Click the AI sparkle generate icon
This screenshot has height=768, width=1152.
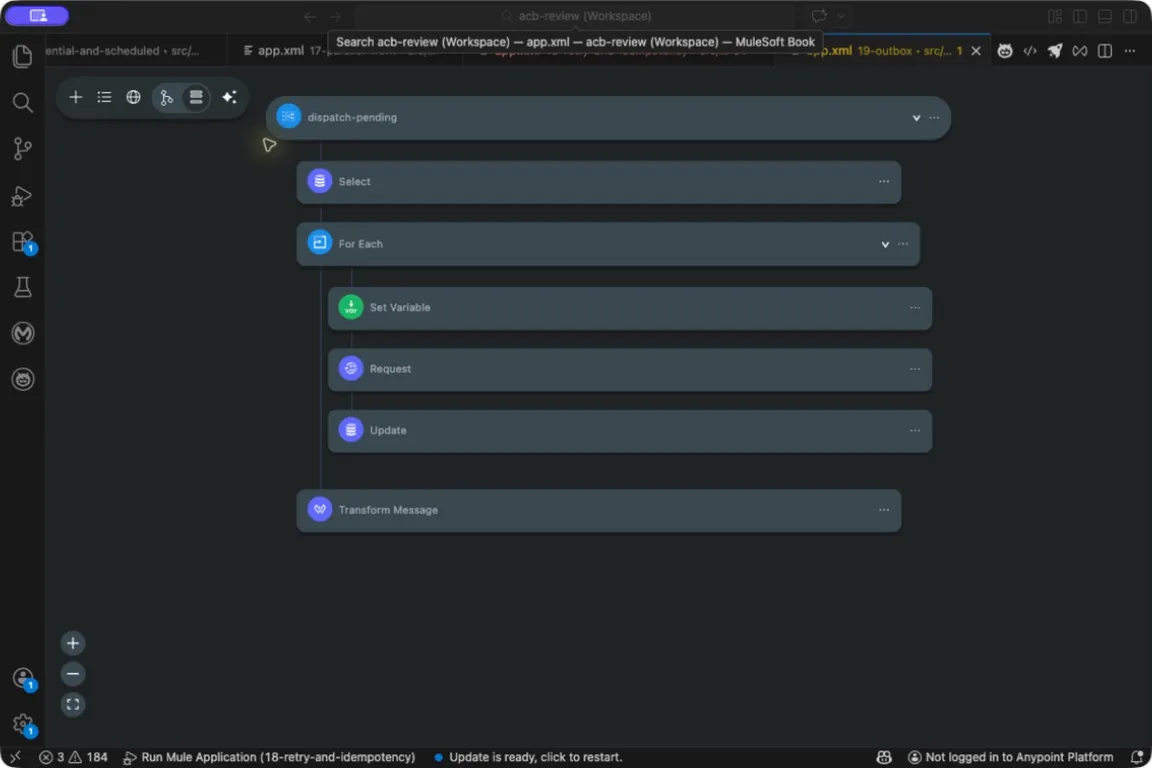tap(229, 97)
